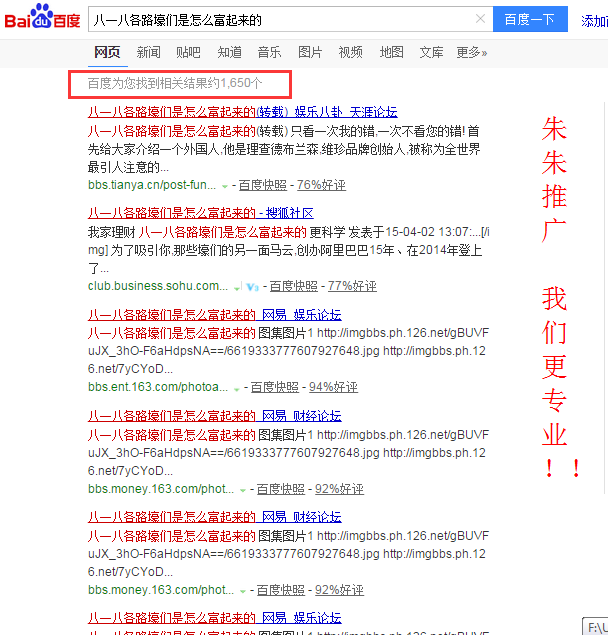Clear the search box with the X icon
Image resolution: width=608 pixels, height=635 pixels.
pos(480,19)
